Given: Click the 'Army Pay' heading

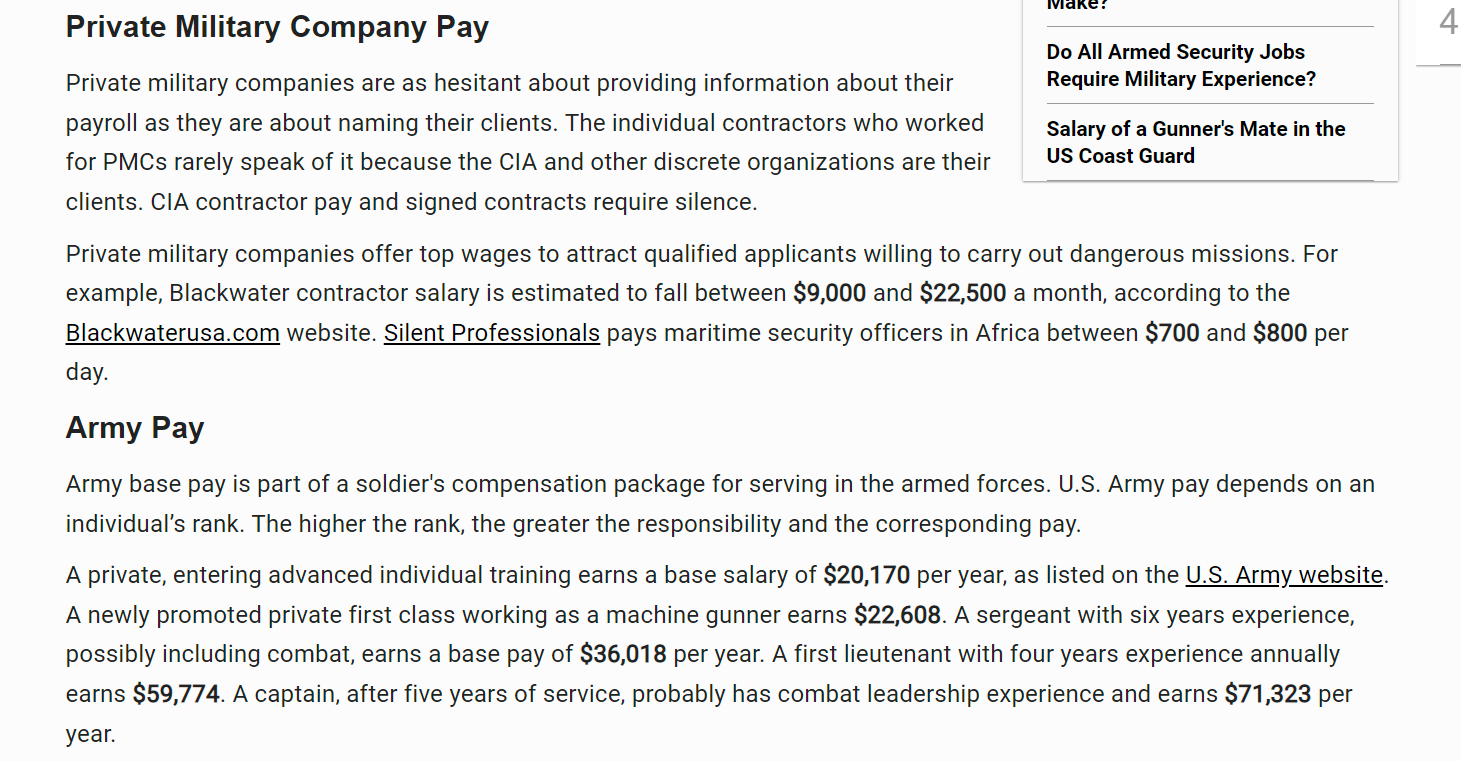Looking at the screenshot, I should click(135, 428).
